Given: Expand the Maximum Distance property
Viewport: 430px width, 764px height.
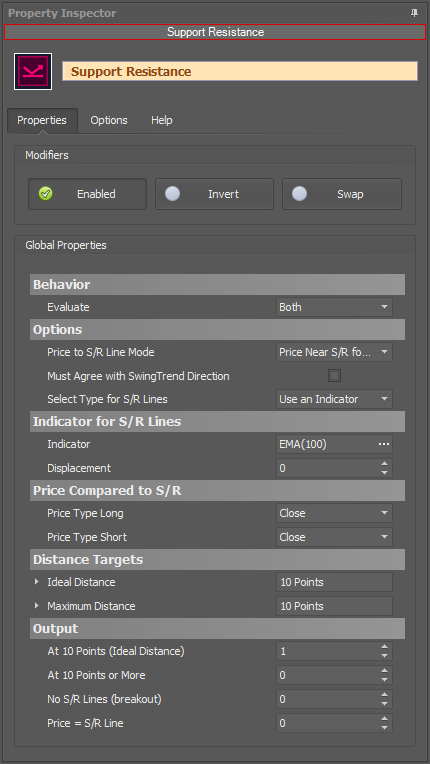Looking at the screenshot, I should click(x=37, y=606).
